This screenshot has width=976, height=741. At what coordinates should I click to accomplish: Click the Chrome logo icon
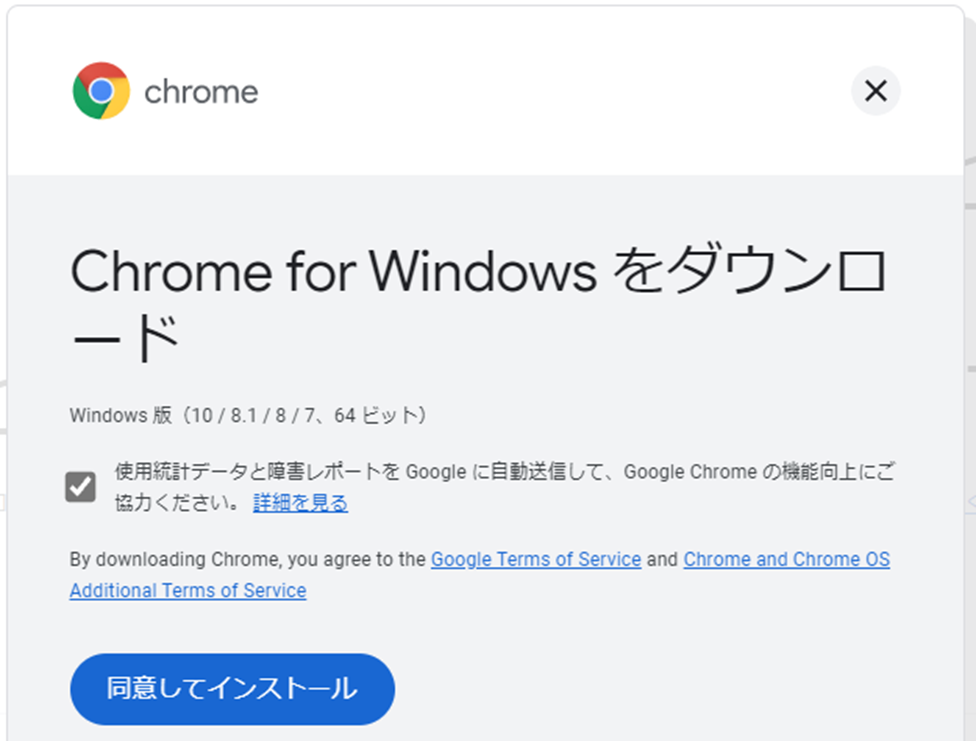click(101, 91)
